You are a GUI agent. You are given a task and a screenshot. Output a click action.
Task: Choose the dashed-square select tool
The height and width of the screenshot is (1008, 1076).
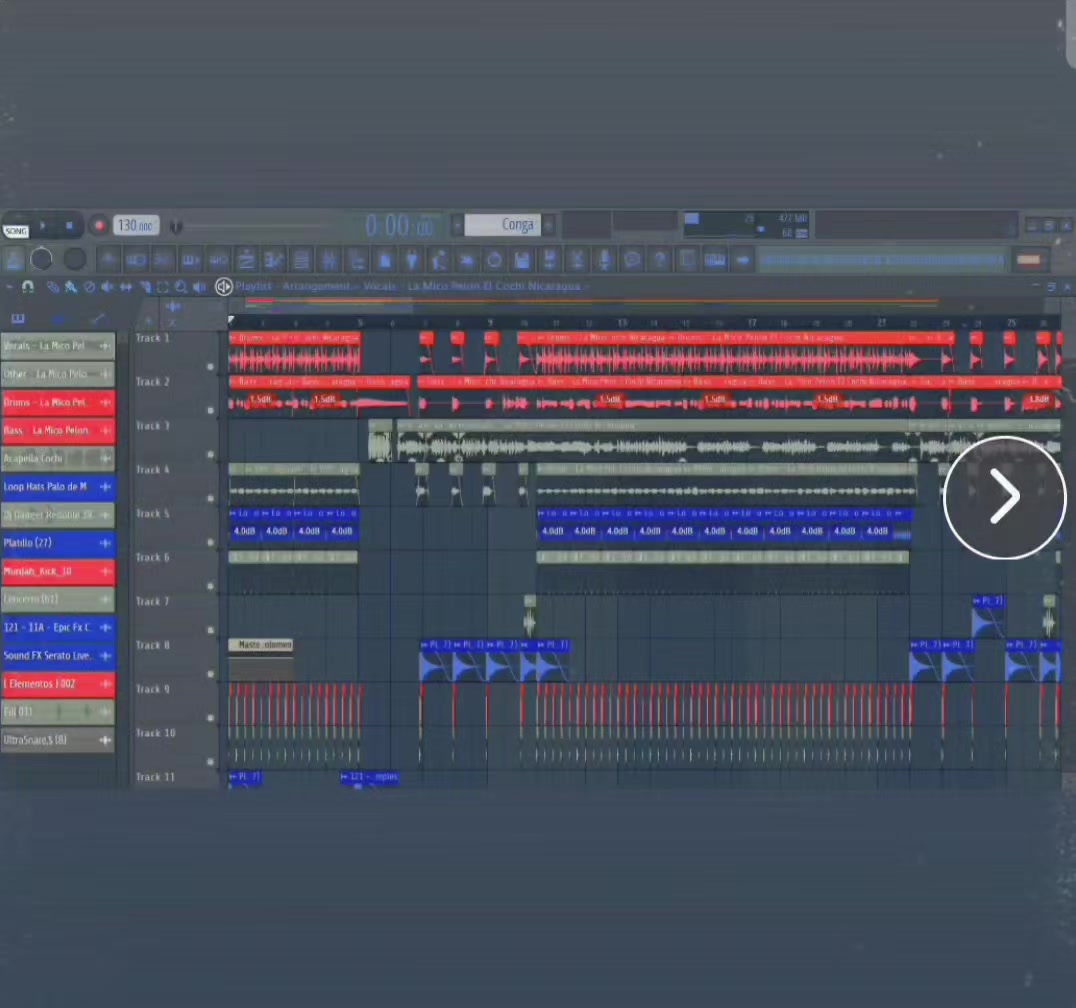[163, 287]
